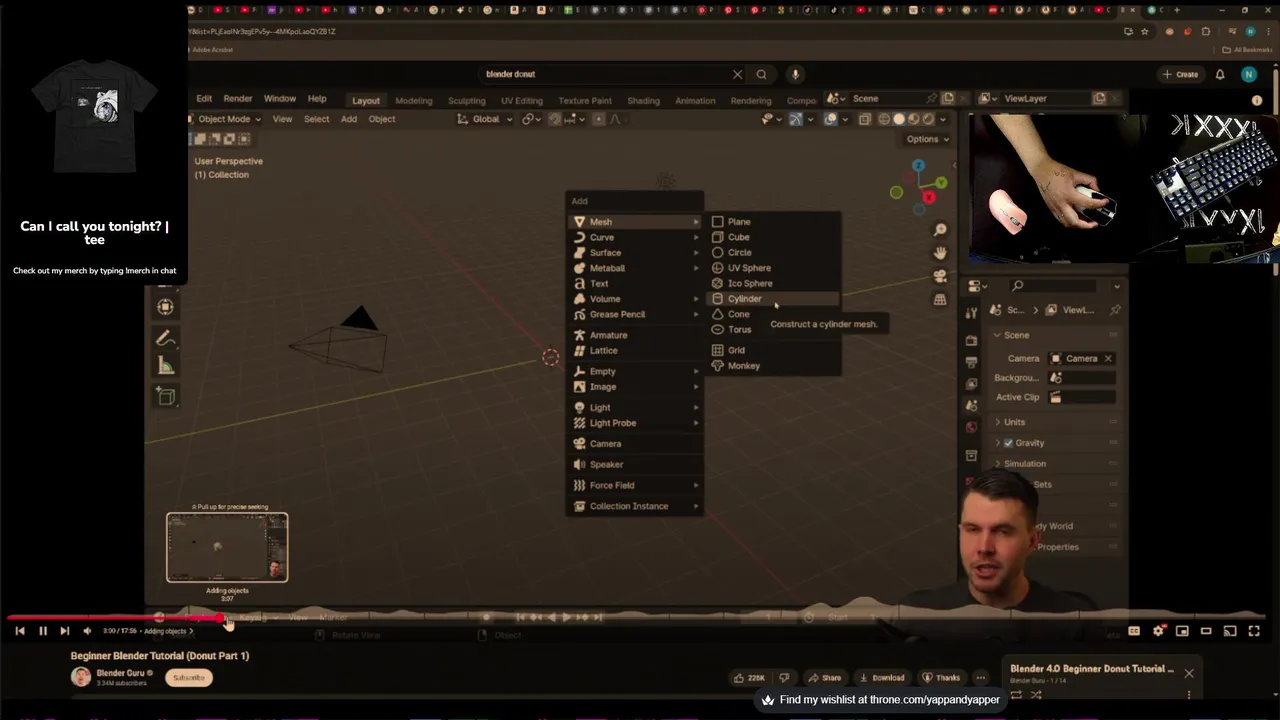Switch to the Sculpting workspace tab
This screenshot has width=1280, height=720.
466,100
